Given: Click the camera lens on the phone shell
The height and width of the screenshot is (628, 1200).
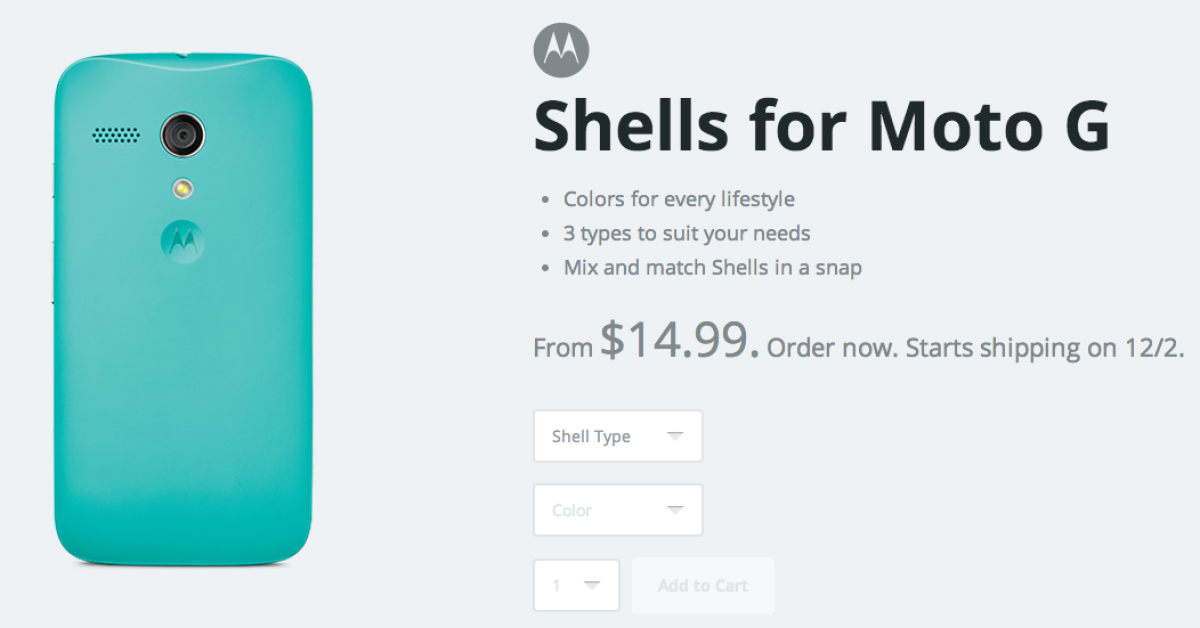Looking at the screenshot, I should click(x=182, y=133).
